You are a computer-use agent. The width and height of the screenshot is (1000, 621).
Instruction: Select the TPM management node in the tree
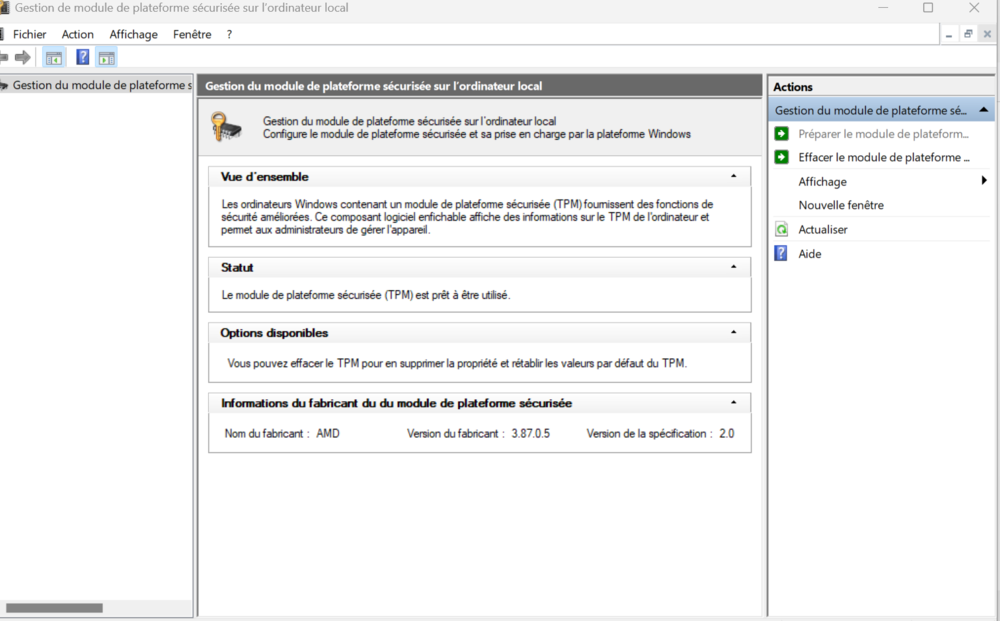(100, 86)
